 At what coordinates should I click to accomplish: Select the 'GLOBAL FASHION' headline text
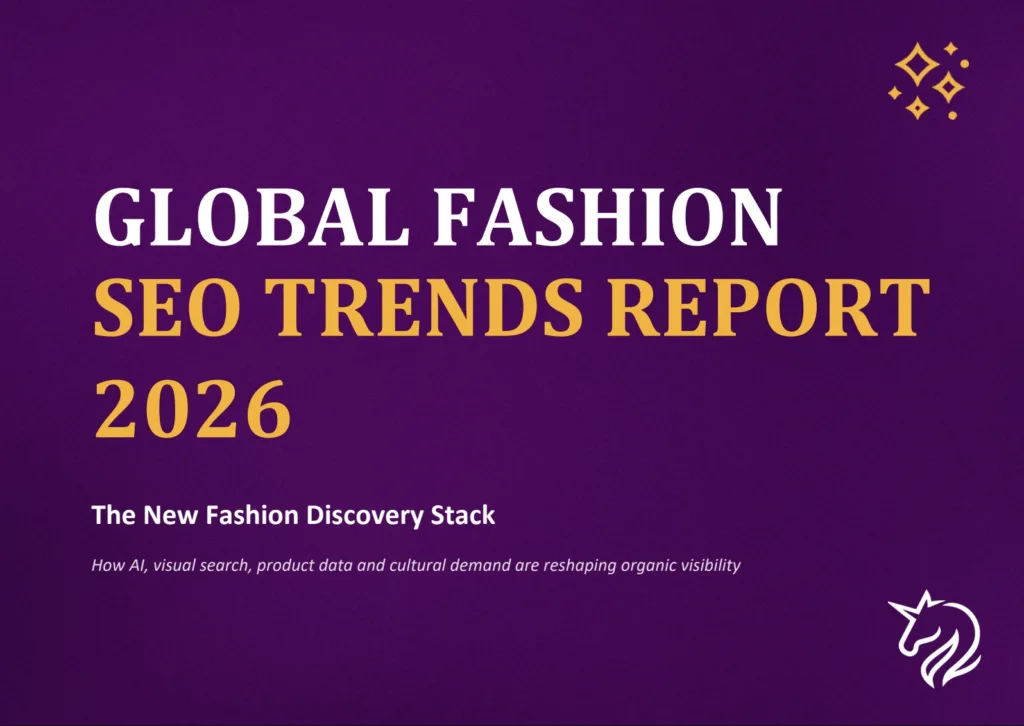[438, 217]
